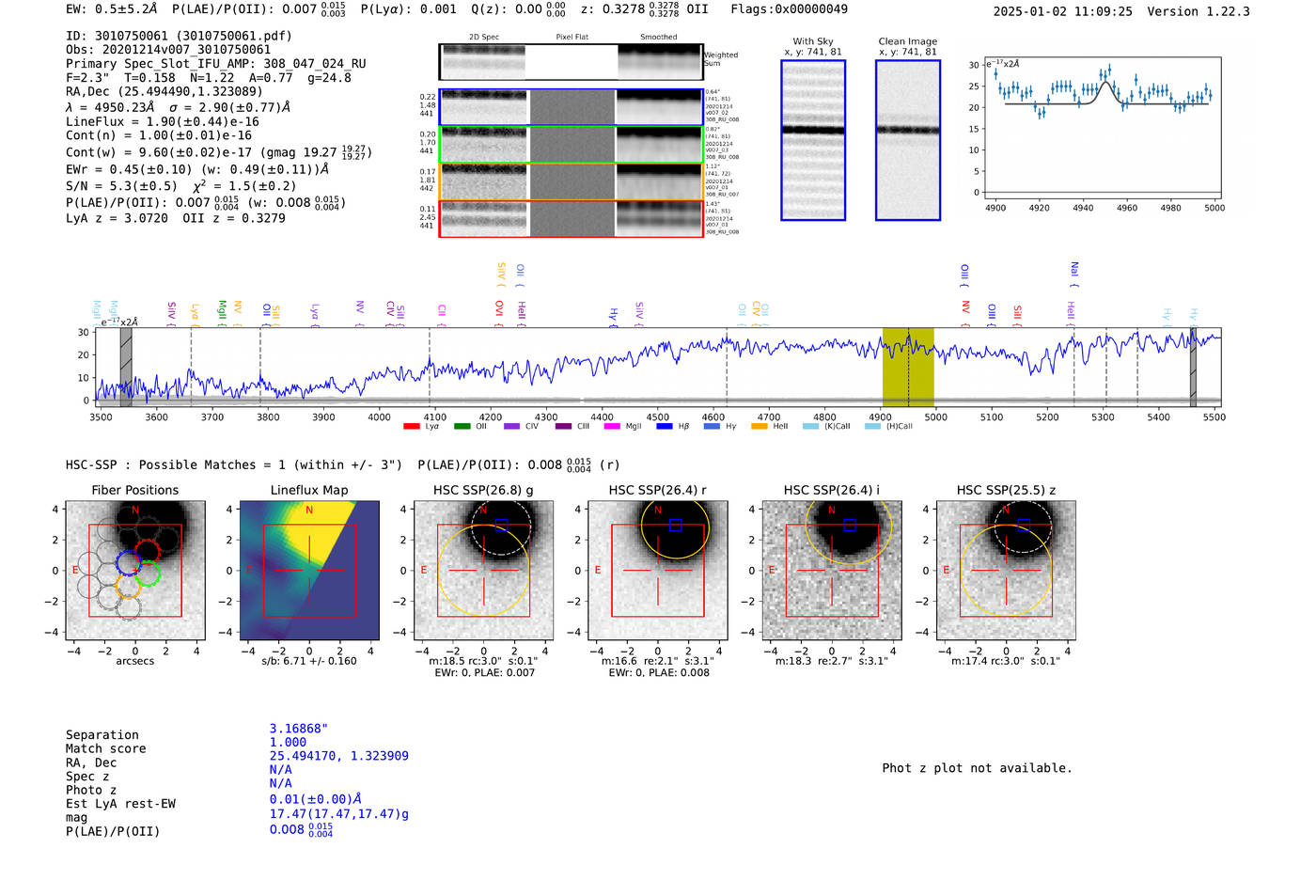Screen dimensions: 1316x896
Task: Select the orange-bordered 2D Spec fiber cutout
Action: click(484, 181)
